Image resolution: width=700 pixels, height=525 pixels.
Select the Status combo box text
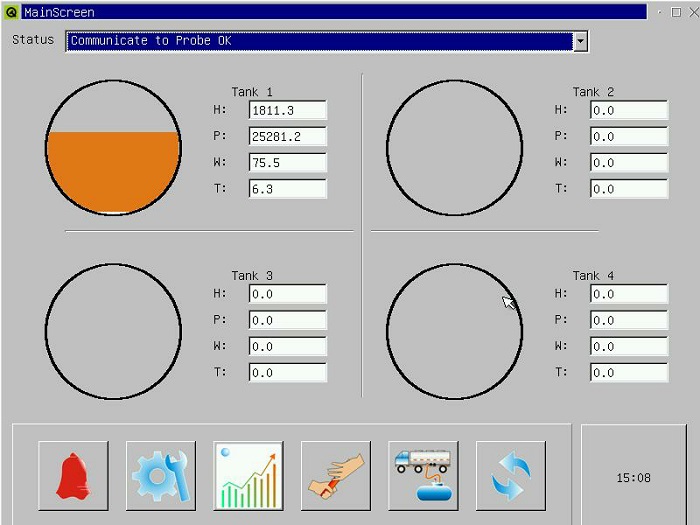tap(318, 41)
